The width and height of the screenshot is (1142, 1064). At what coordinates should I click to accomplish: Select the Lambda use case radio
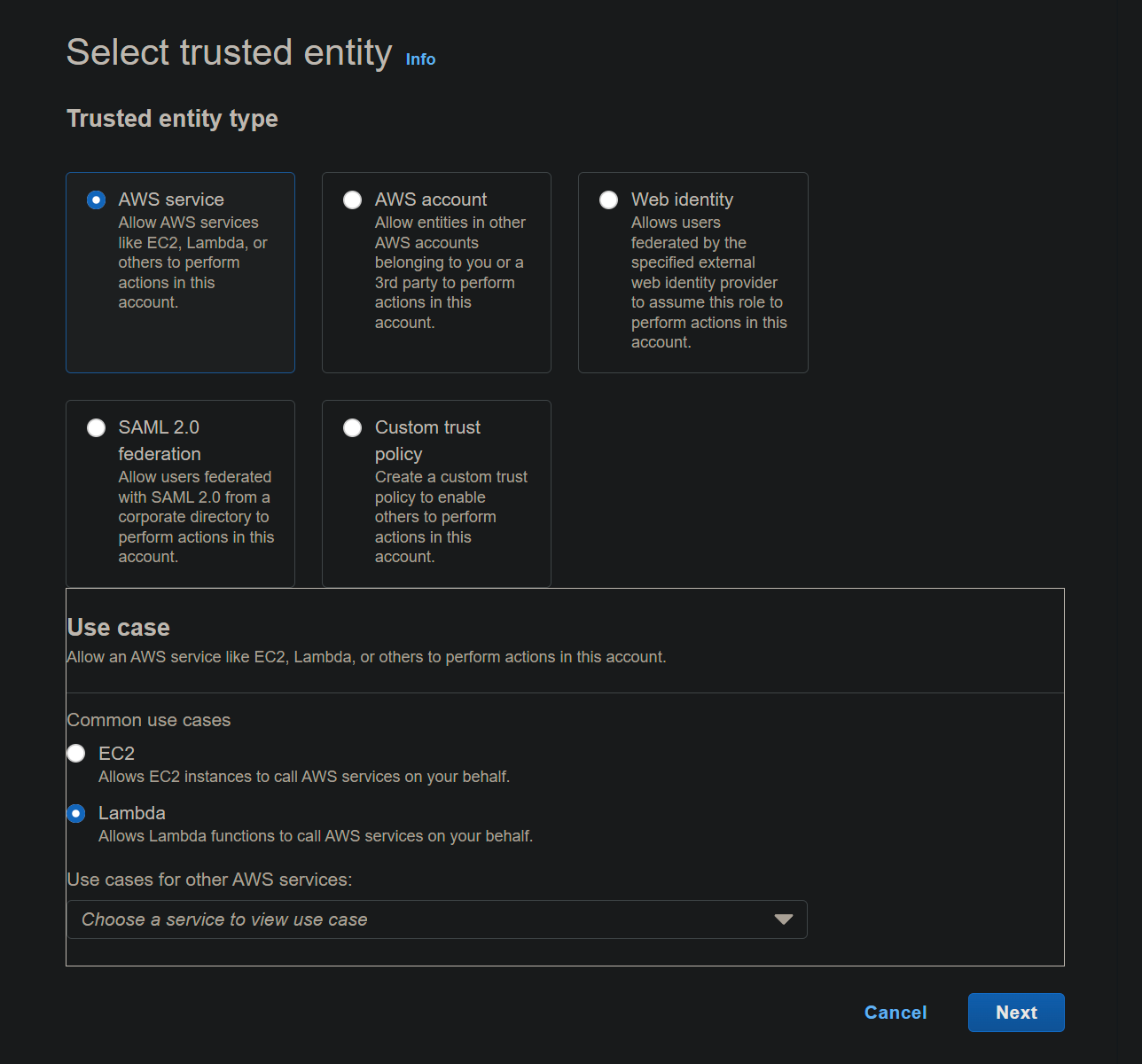point(76,813)
